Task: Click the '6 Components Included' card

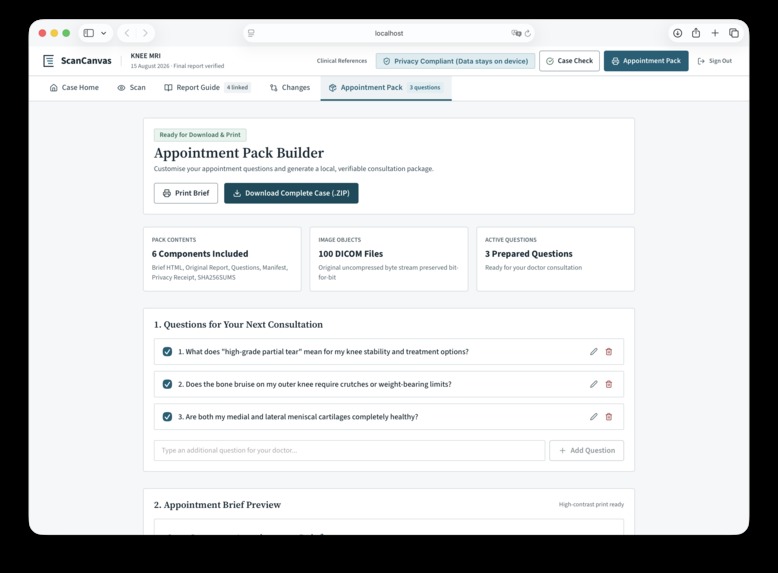Action: coord(222,259)
